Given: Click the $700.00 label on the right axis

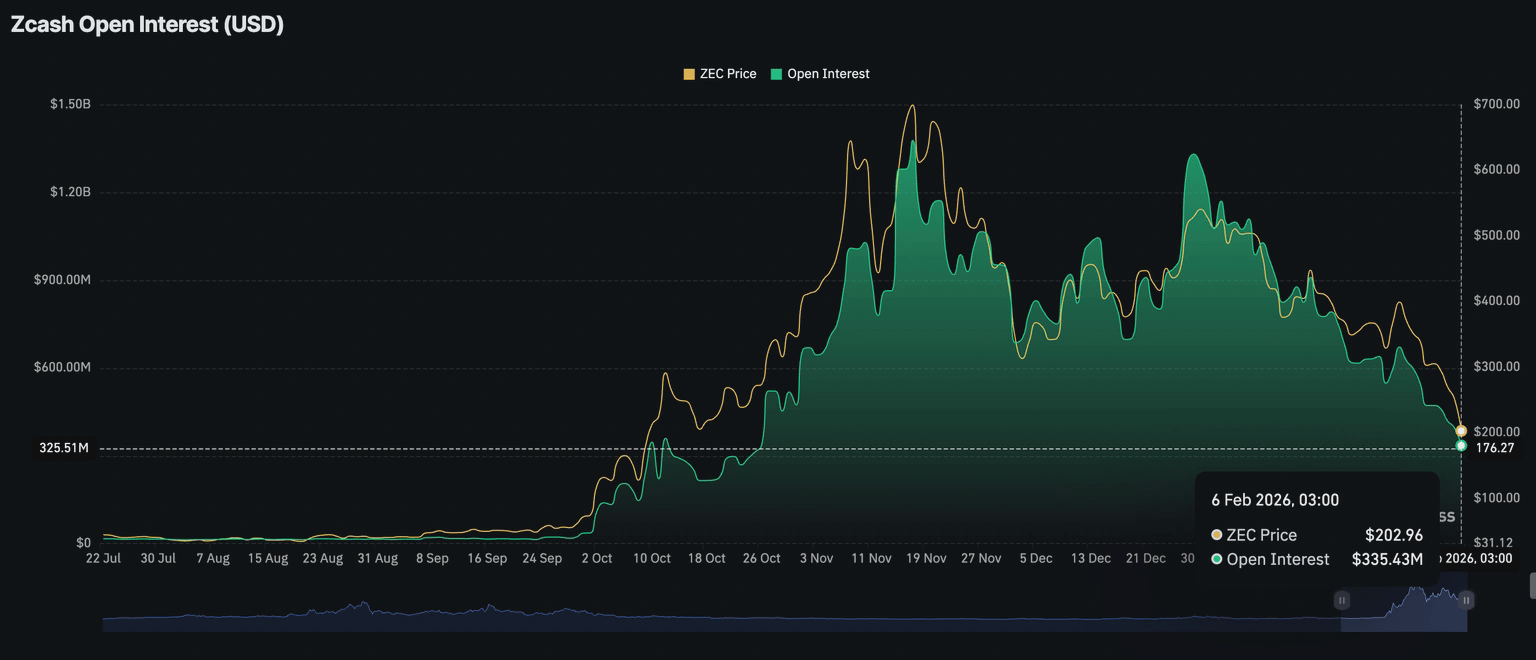Looking at the screenshot, I should pos(1496,104).
